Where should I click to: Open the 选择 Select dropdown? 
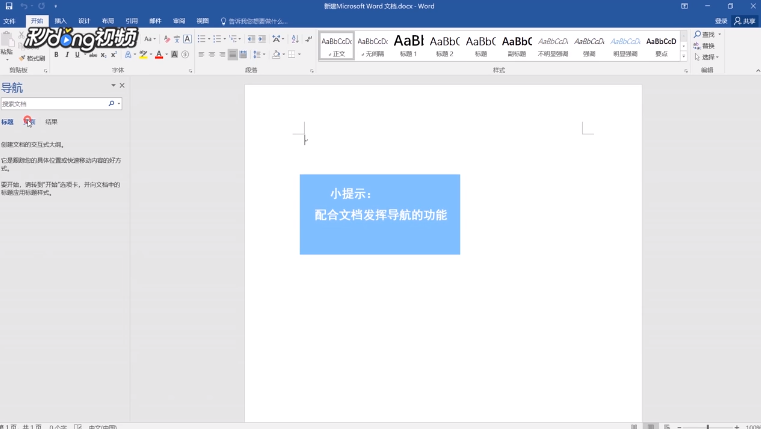[x=707, y=57]
